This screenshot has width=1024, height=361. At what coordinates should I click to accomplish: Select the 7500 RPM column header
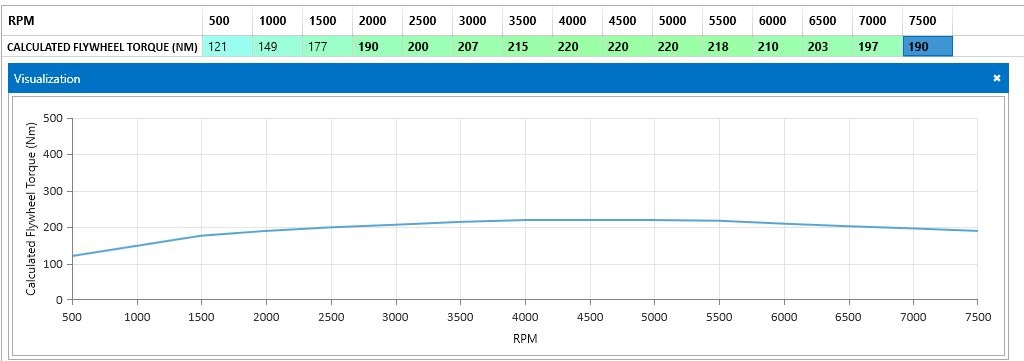point(928,21)
